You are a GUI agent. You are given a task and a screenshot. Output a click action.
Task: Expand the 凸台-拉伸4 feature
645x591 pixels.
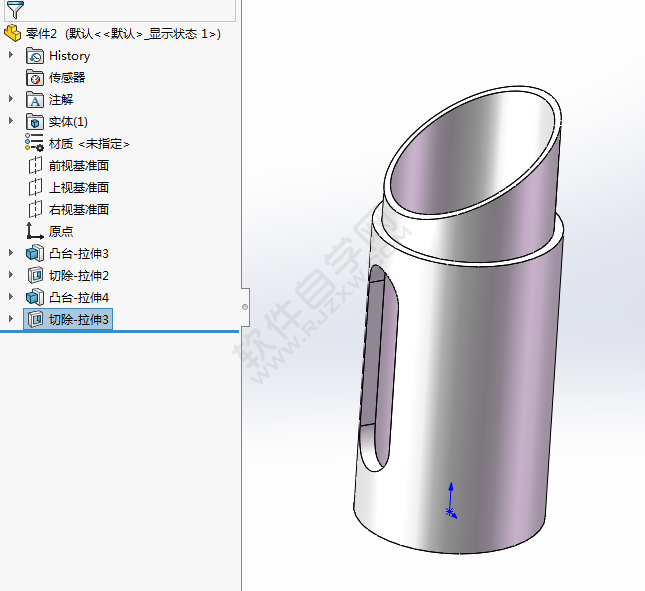click(11, 297)
